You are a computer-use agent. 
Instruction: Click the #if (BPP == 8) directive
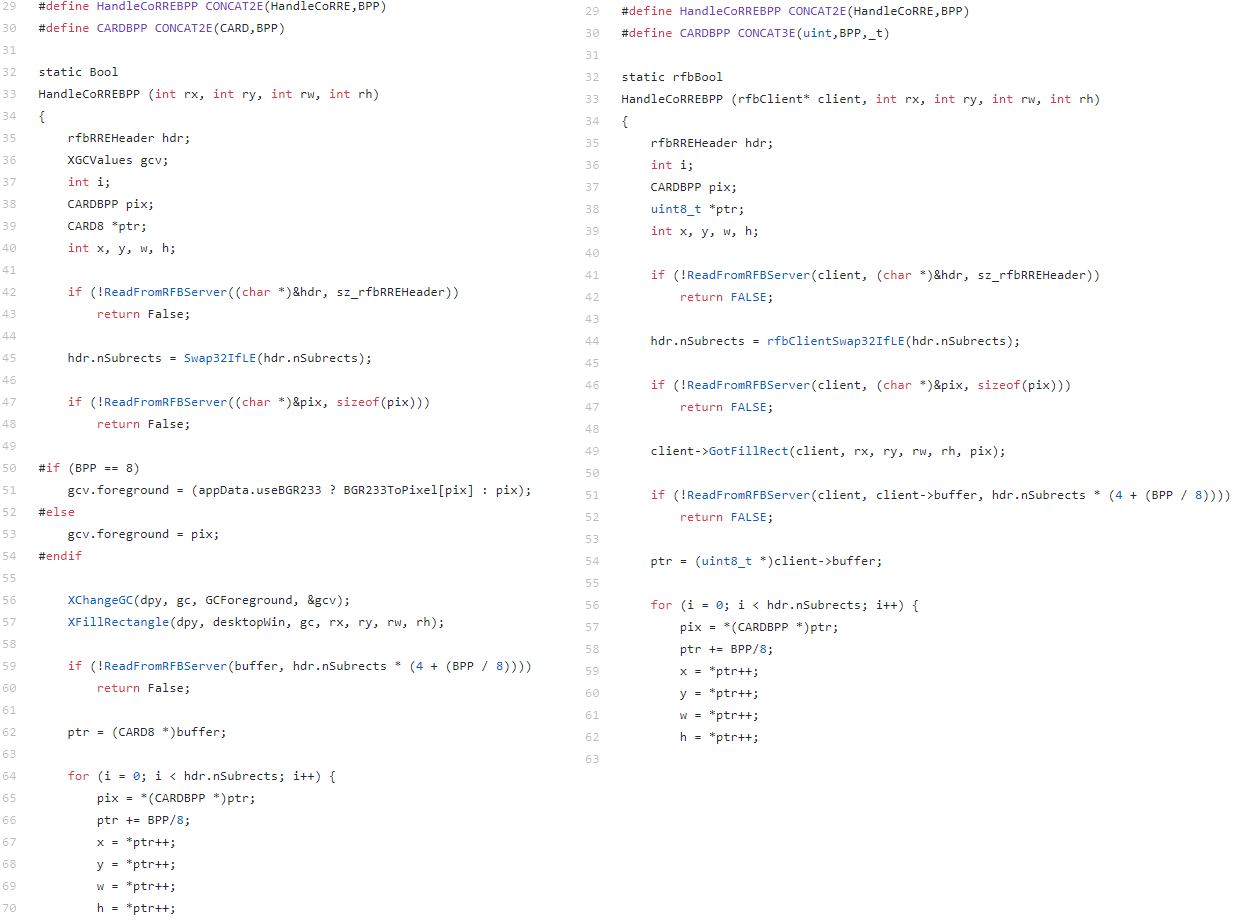pos(88,468)
